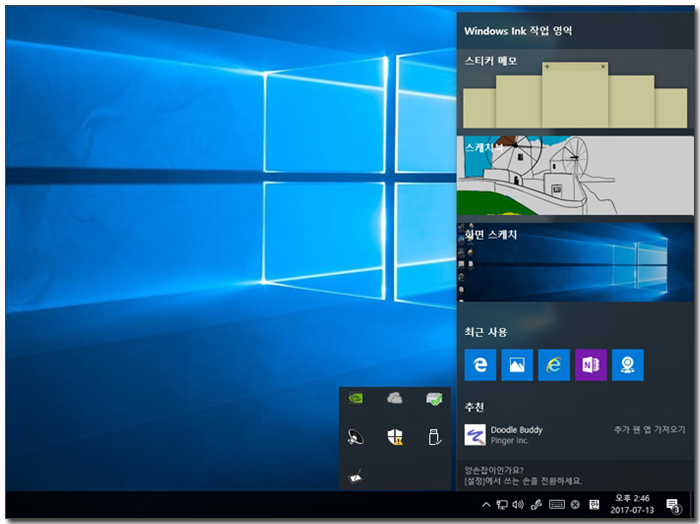Click the get more pen apps link
Screen dimensions: 700x524
[649, 429]
